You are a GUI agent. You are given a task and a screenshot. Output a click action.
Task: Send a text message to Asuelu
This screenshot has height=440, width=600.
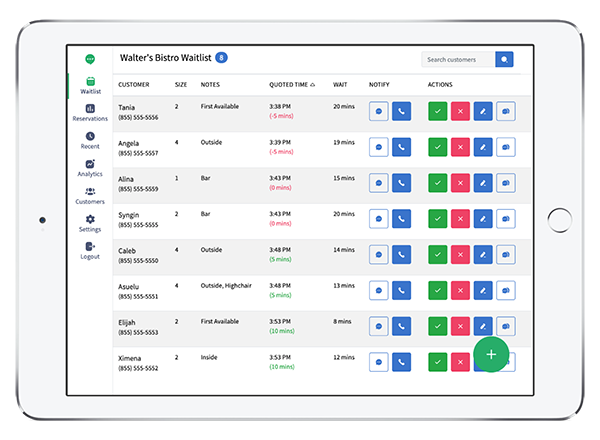click(379, 290)
